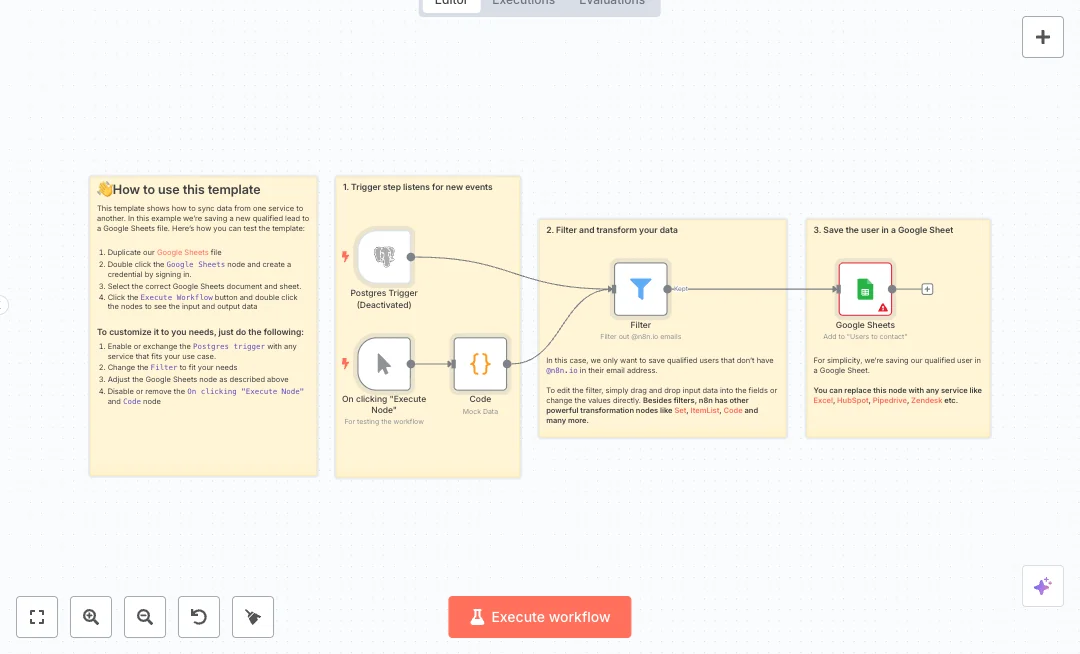Open the HubSpot link in the note
Viewport: 1080px width, 654px height.
click(850, 400)
